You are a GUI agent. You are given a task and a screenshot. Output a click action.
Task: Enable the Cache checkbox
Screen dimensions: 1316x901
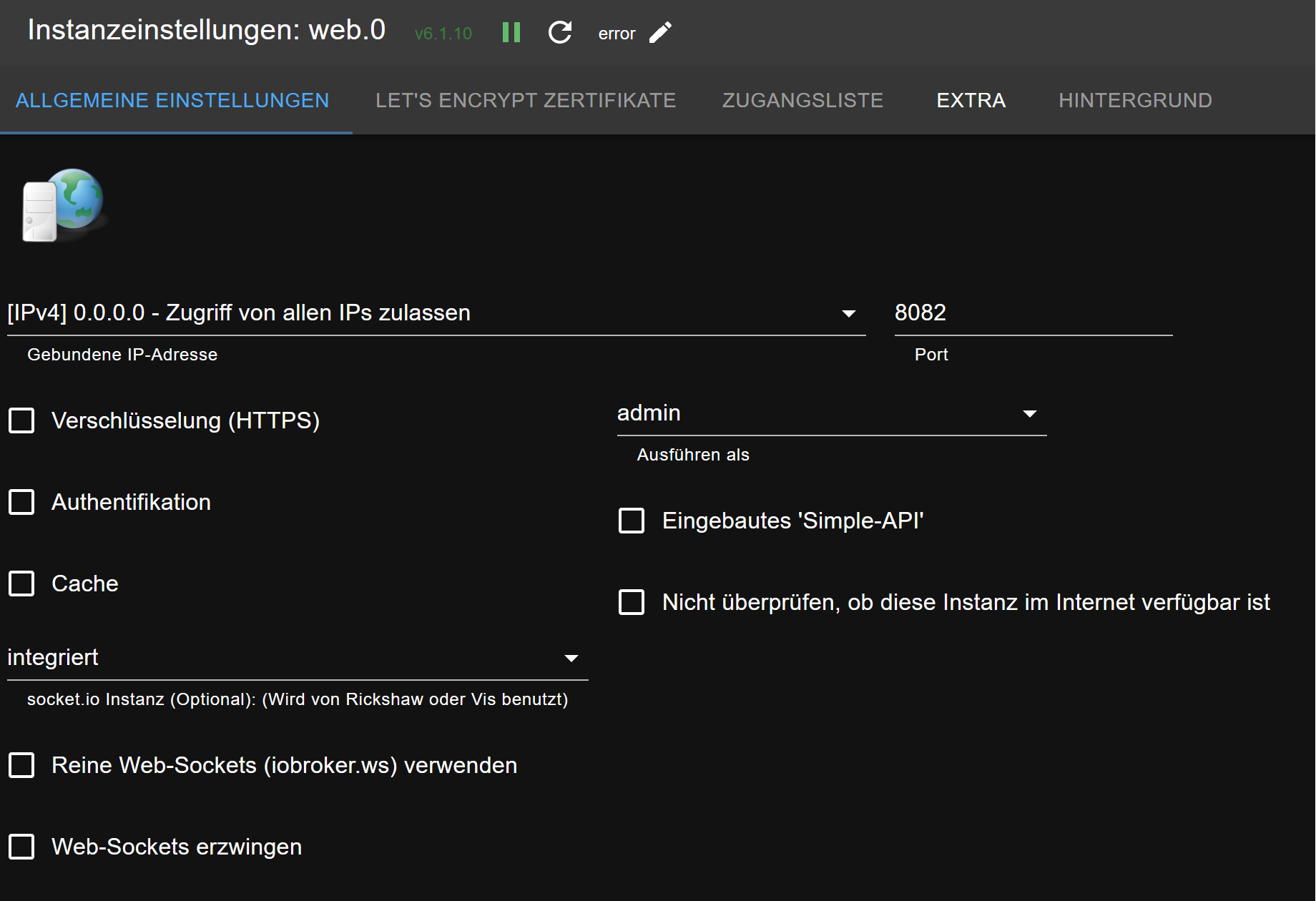[21, 584]
